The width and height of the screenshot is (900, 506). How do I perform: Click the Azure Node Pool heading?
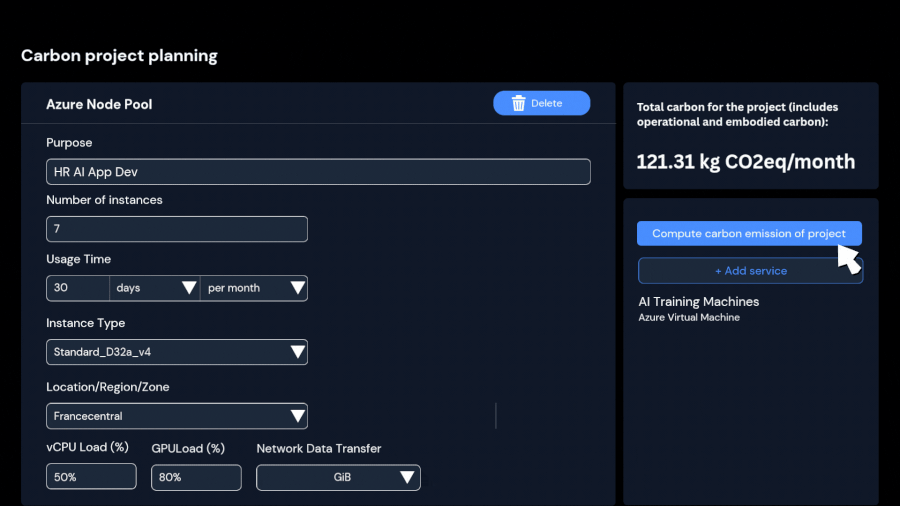click(99, 104)
